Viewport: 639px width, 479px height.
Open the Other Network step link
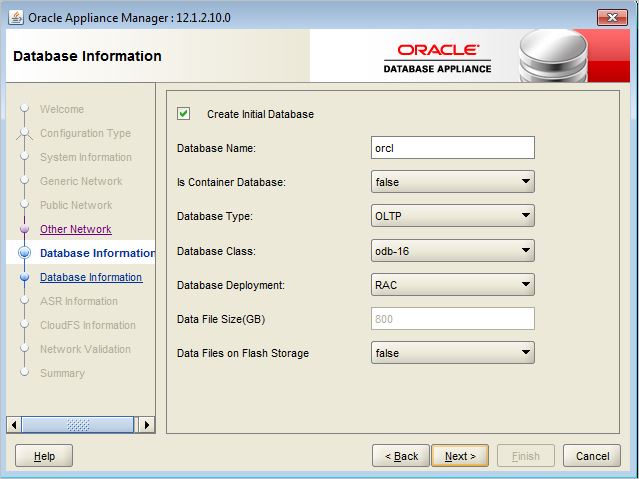tap(76, 229)
